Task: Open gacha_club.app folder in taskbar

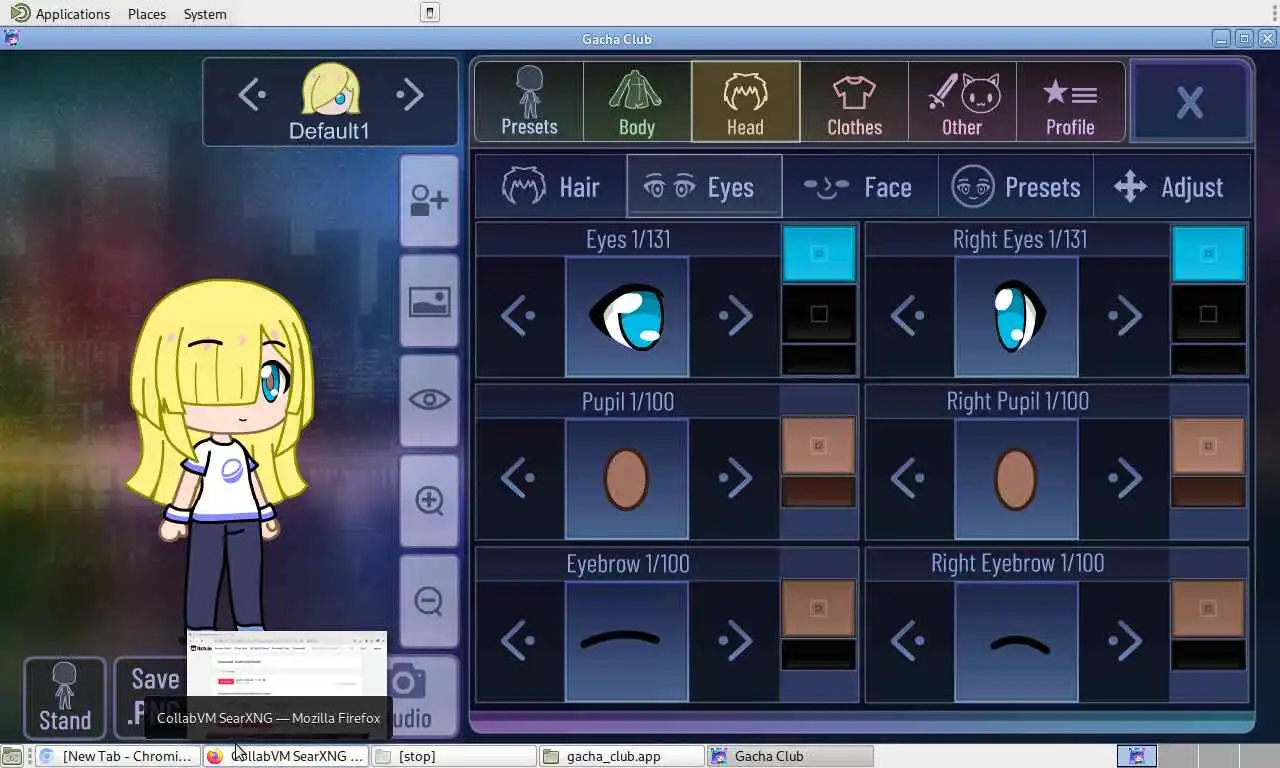Action: (620, 756)
